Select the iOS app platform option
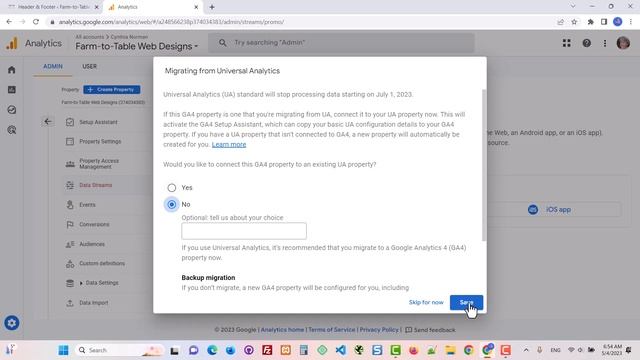The image size is (640, 360). pyautogui.click(x=549, y=209)
